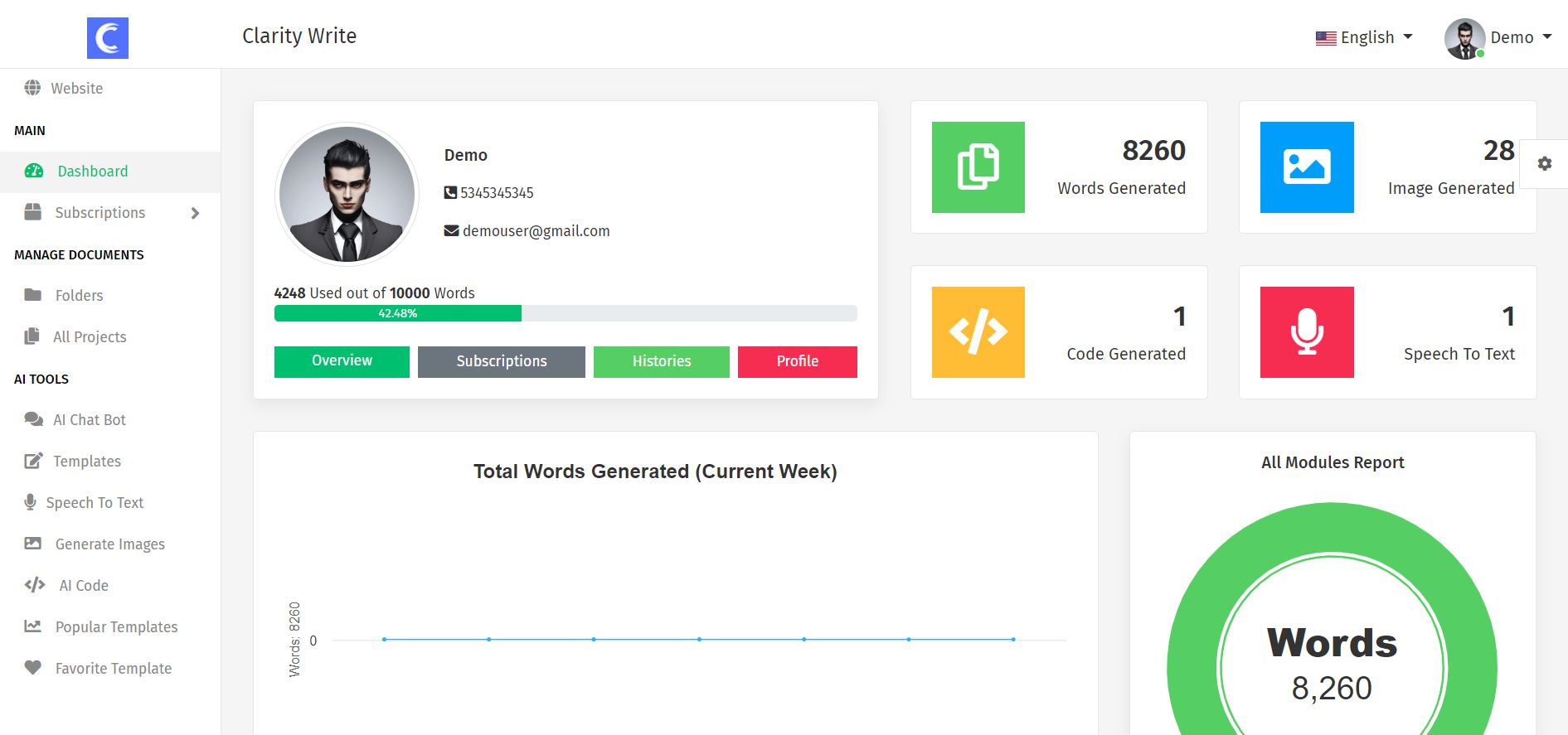Click the green Words Generated document icon
This screenshot has width=1568, height=735.
[978, 167]
